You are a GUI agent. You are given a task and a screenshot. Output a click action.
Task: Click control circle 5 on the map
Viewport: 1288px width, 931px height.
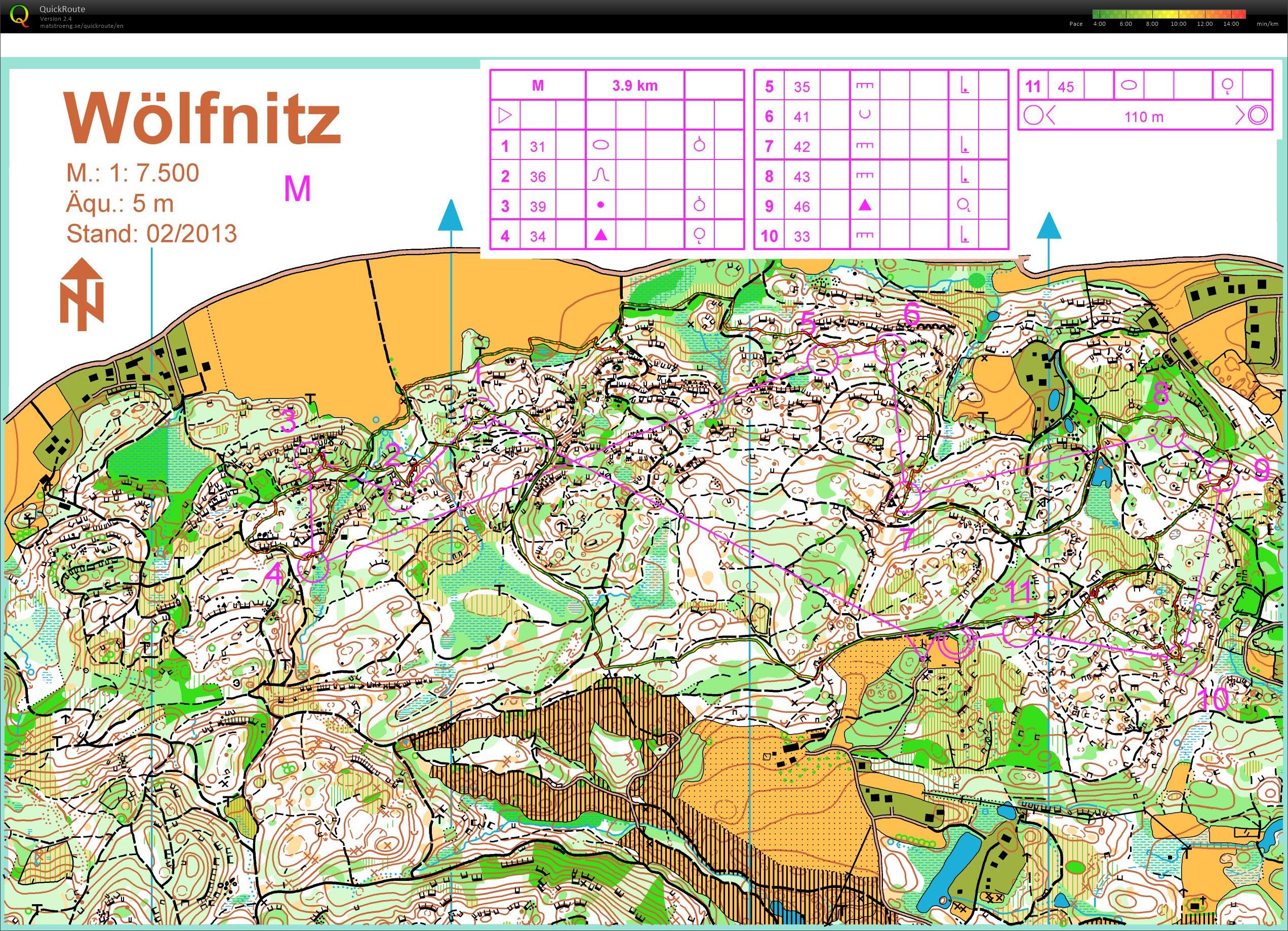point(822,358)
